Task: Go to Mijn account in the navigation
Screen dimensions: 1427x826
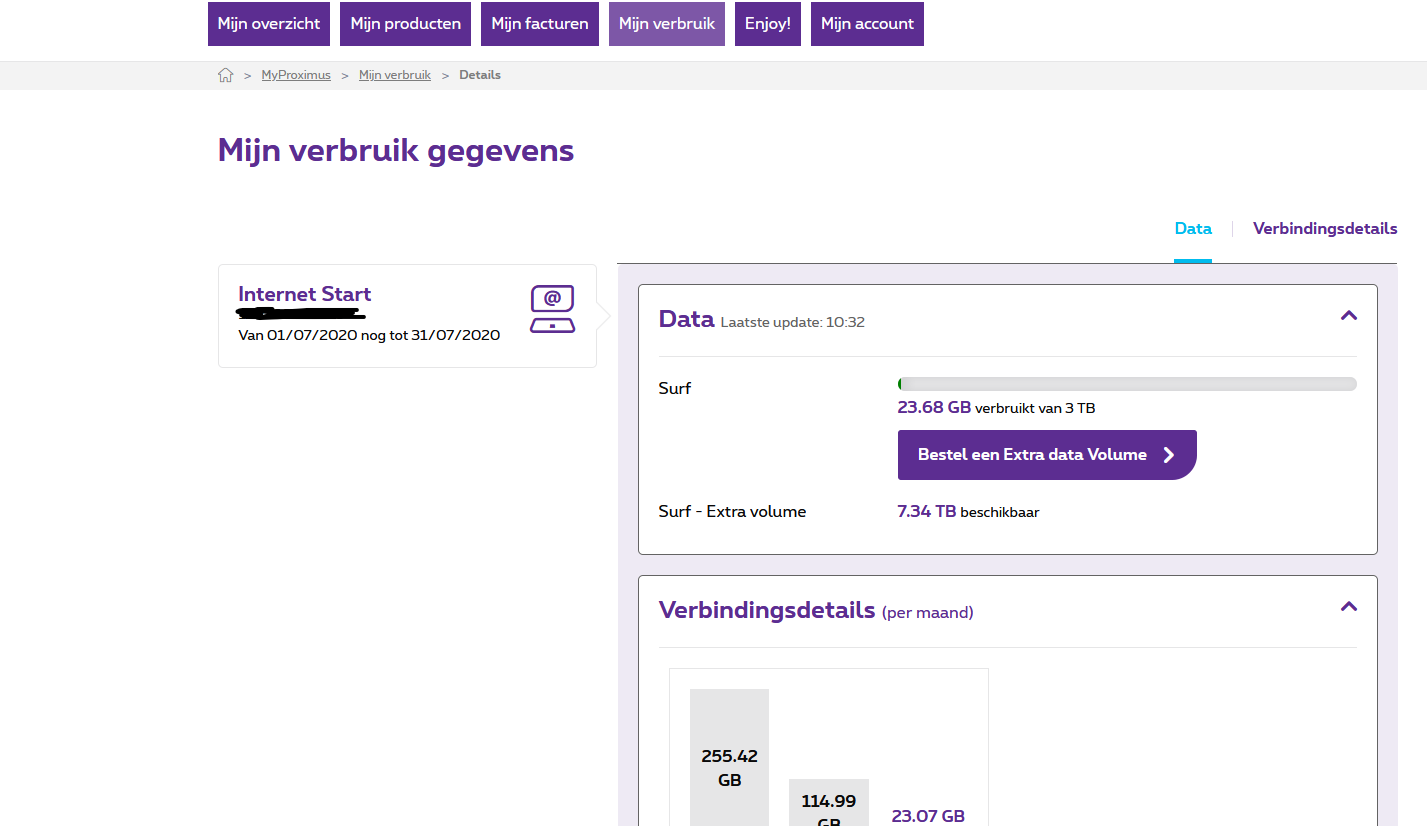Action: pyautogui.click(x=867, y=24)
